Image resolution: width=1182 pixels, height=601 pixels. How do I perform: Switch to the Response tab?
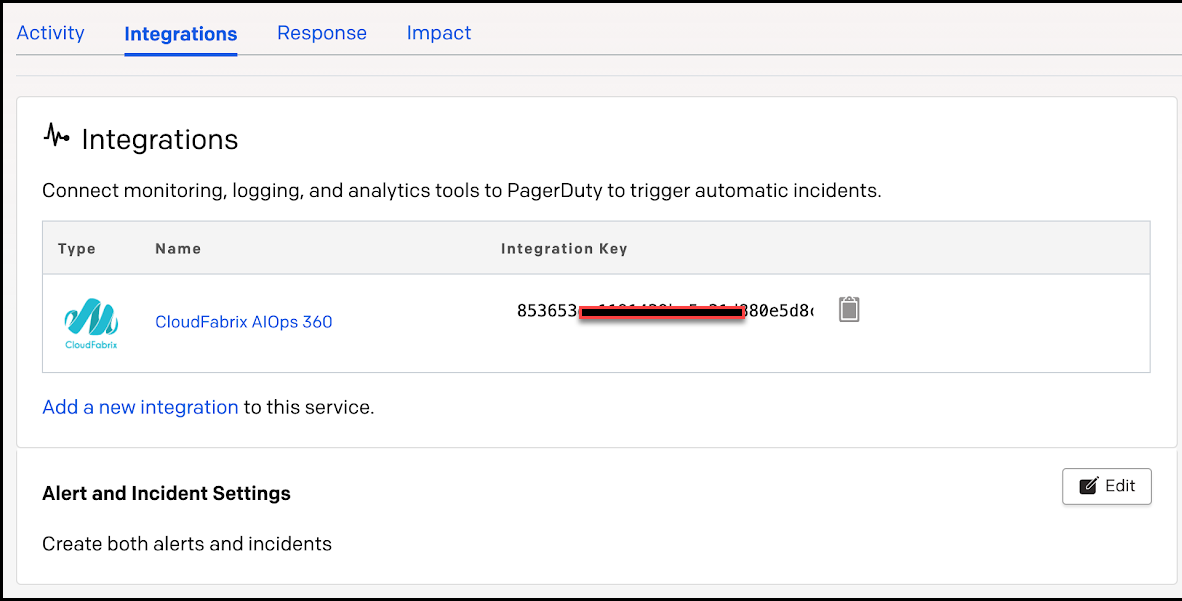[x=322, y=33]
